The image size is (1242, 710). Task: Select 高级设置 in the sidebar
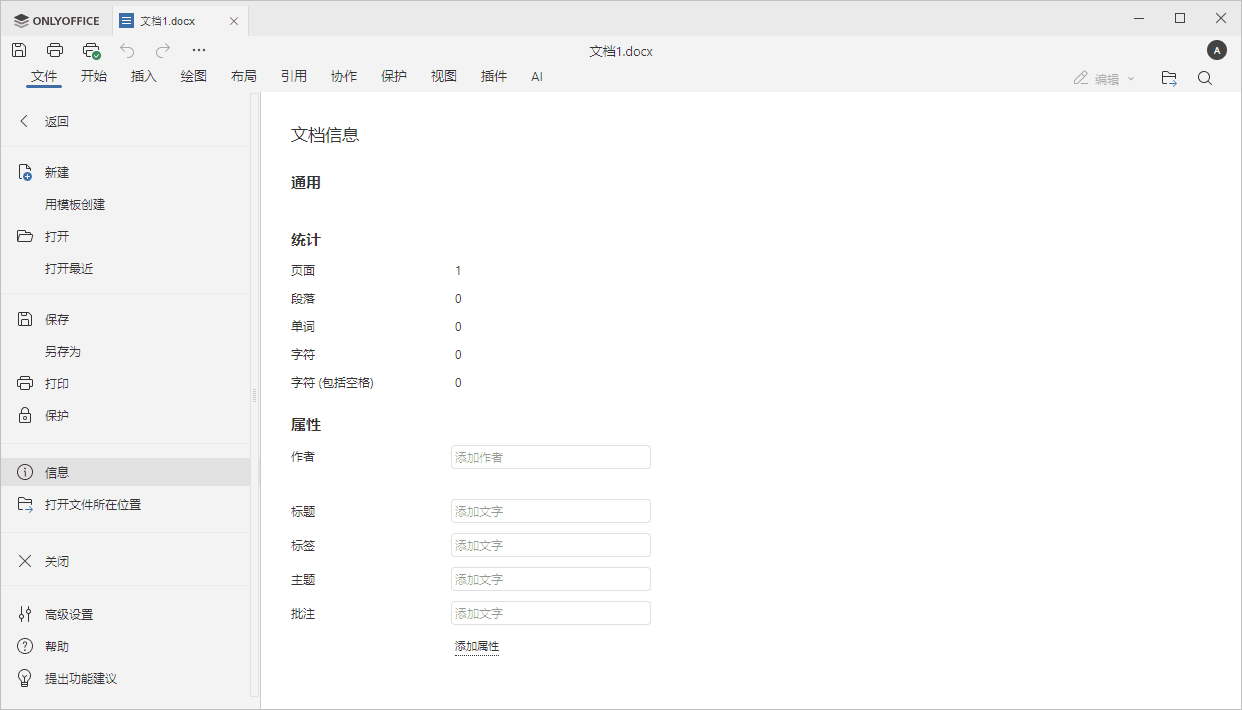click(69, 614)
